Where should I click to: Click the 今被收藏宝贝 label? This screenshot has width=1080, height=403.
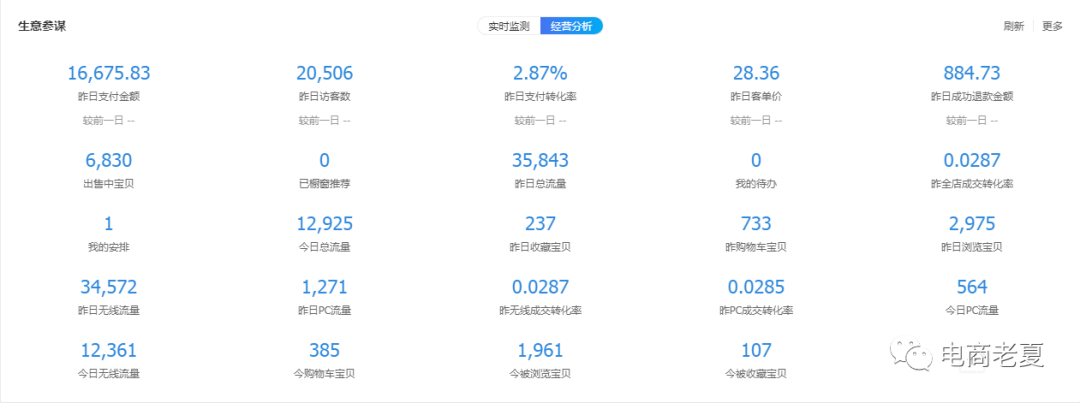pos(756,373)
